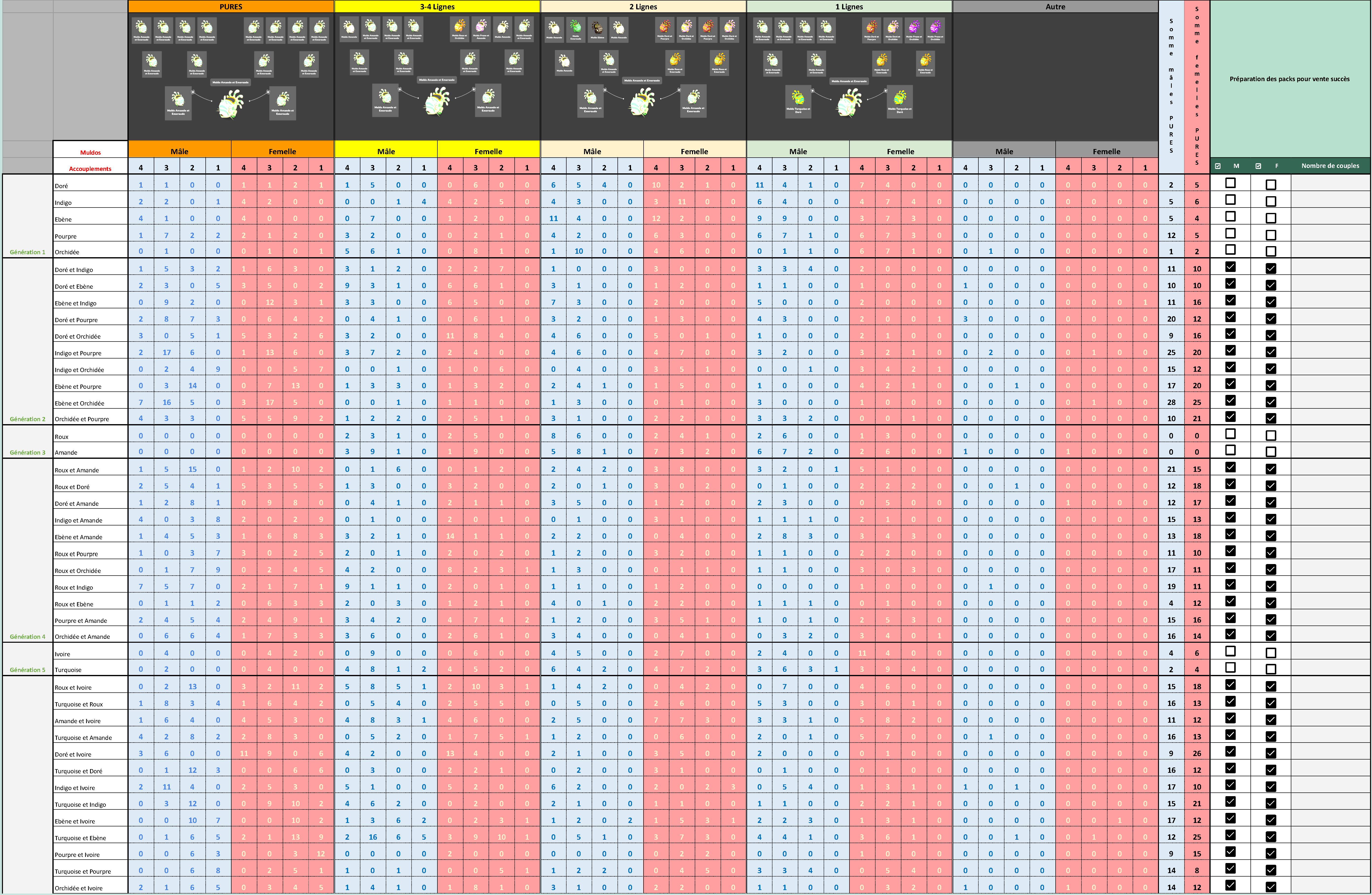Click the Préparation des packs pour vente succès title
1372x895 pixels.
pos(1290,79)
